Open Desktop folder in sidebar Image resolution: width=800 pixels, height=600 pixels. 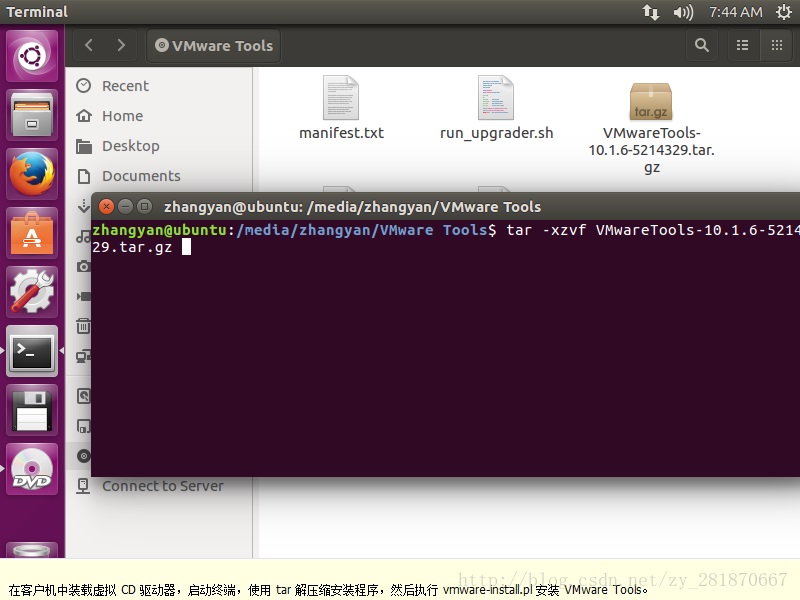(x=159, y=146)
